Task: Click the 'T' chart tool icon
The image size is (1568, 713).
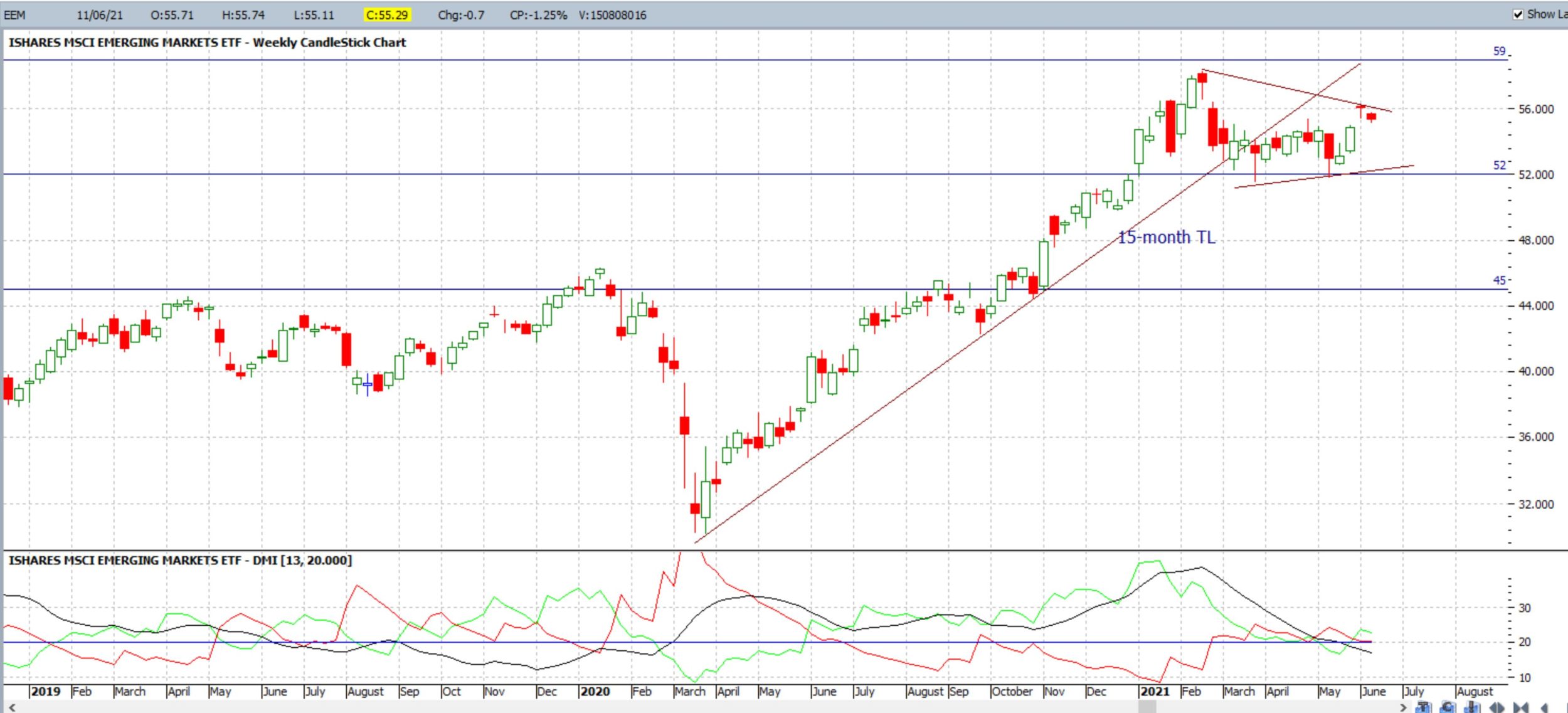Action: coord(1423,707)
